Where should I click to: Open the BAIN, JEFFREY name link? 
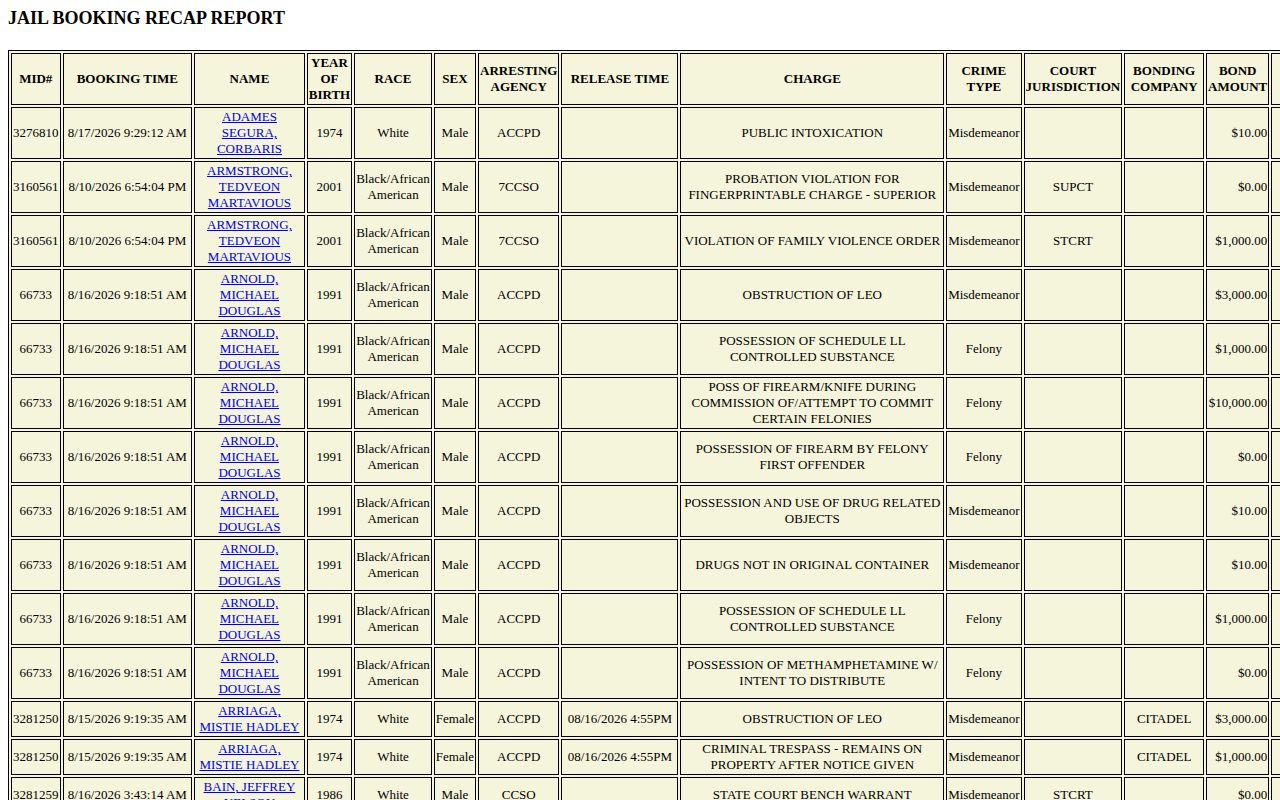pyautogui.click(x=249, y=789)
